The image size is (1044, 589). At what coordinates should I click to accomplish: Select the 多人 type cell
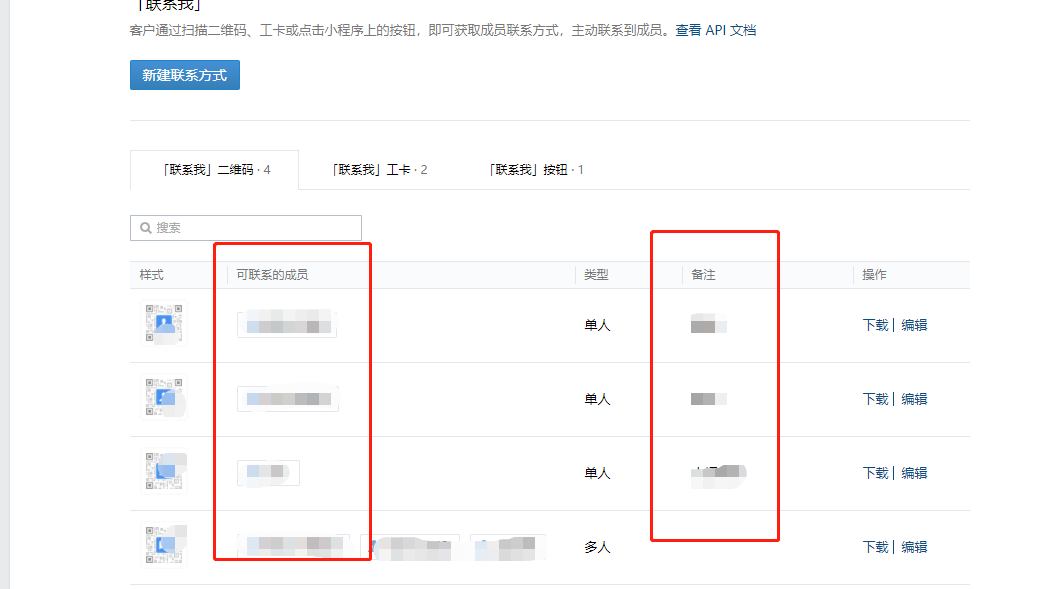pos(597,546)
